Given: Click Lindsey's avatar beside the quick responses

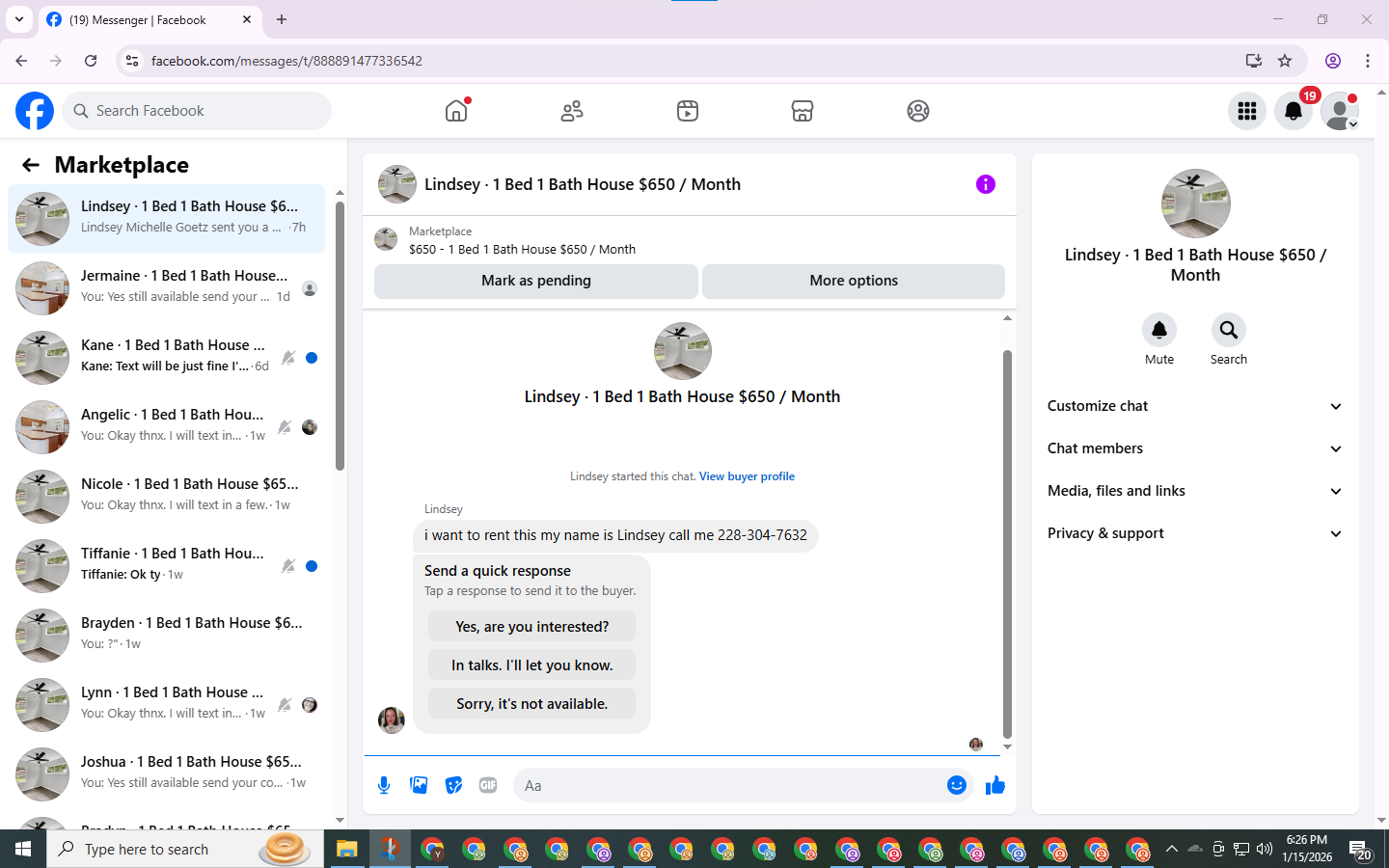Looking at the screenshot, I should pos(392,719).
